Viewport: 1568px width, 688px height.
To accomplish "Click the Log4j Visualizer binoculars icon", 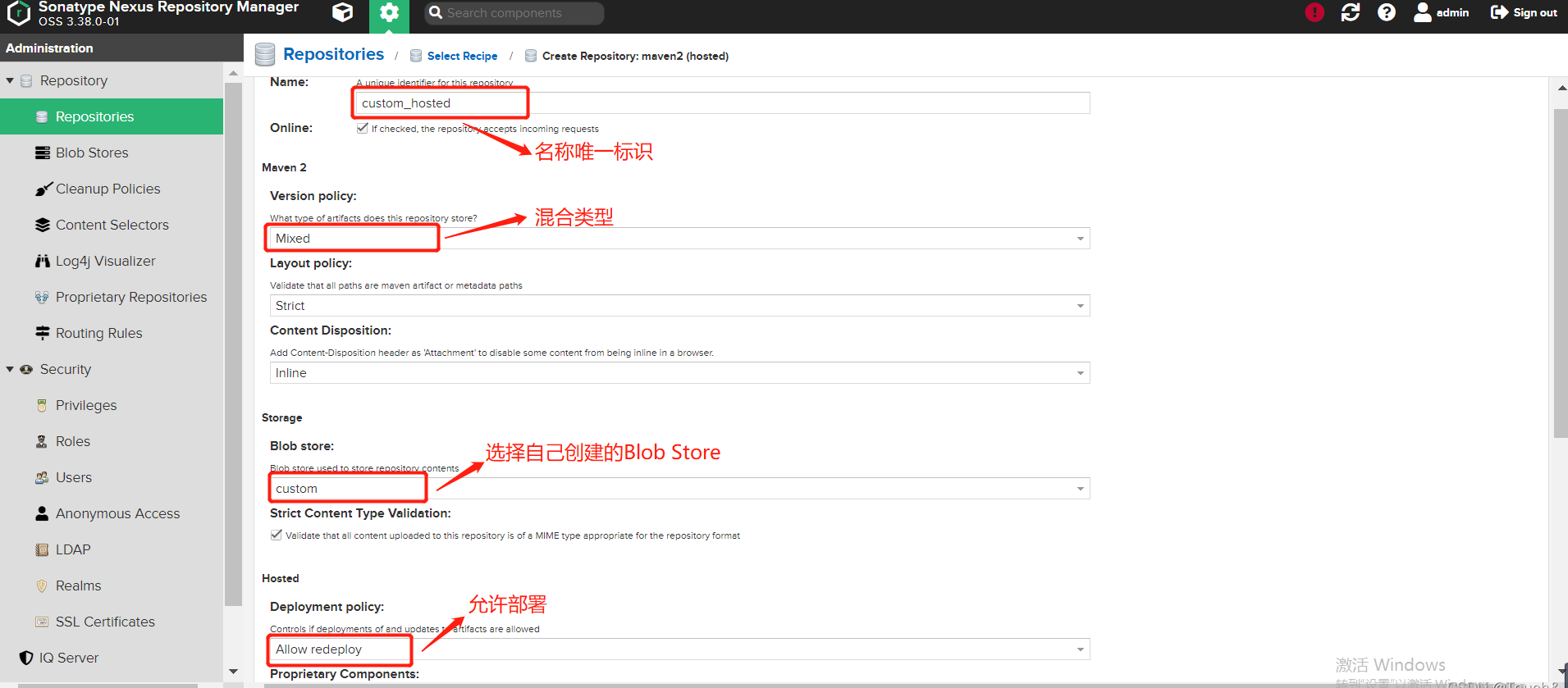I will [x=43, y=261].
